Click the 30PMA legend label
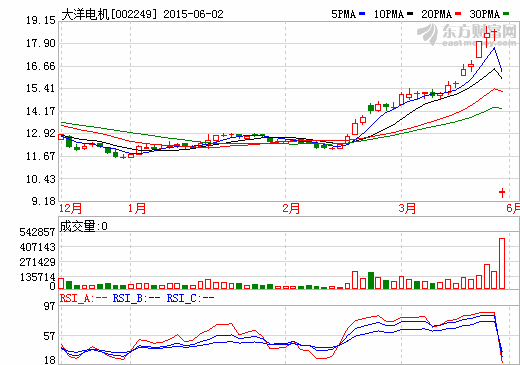Image resolution: width=520 pixels, height=365 pixels. pyautogui.click(x=484, y=14)
